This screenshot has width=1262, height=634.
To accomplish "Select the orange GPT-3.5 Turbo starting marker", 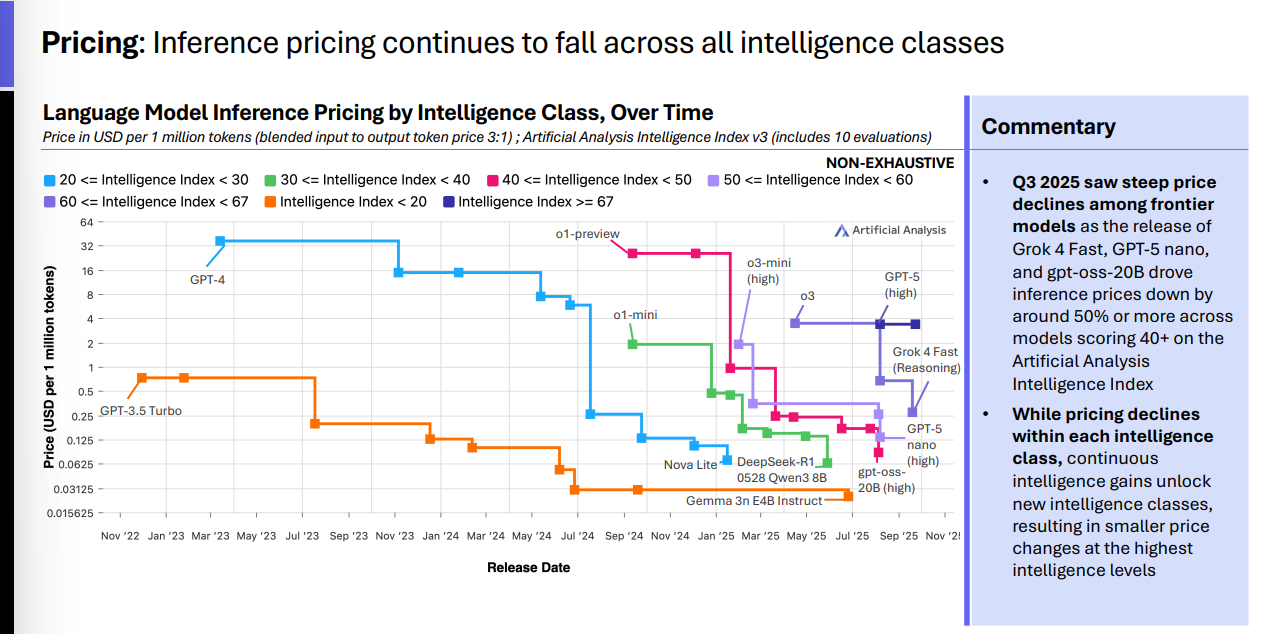I will point(142,377).
